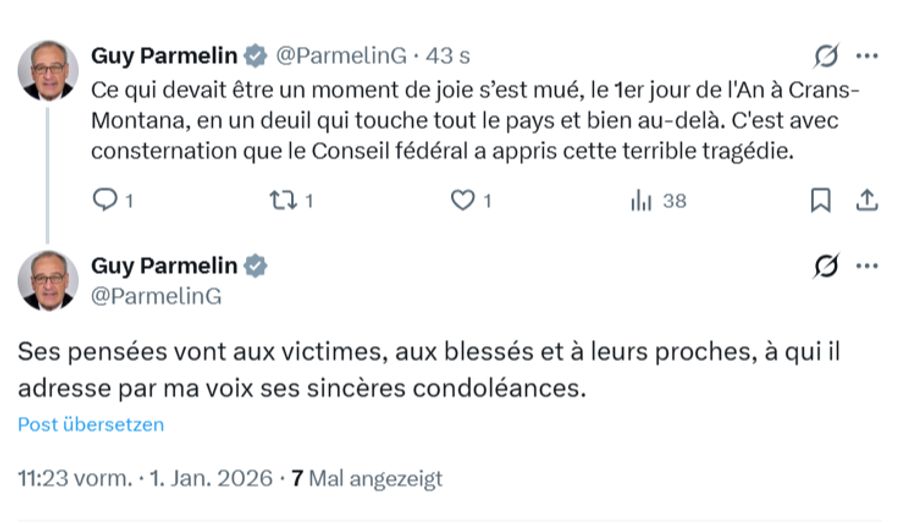Click the Guy Parmelin name on the second post
Screen dimensions: 900x526
[x=165, y=266]
